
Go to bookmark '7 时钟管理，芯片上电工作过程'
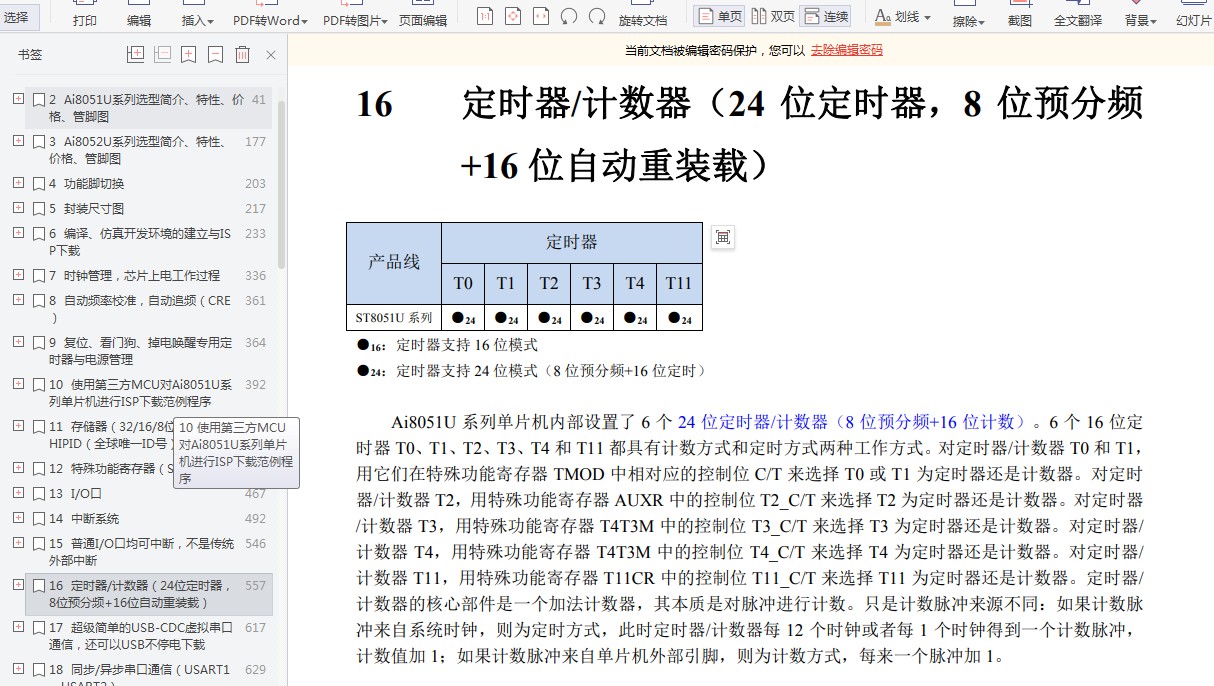[134, 275]
